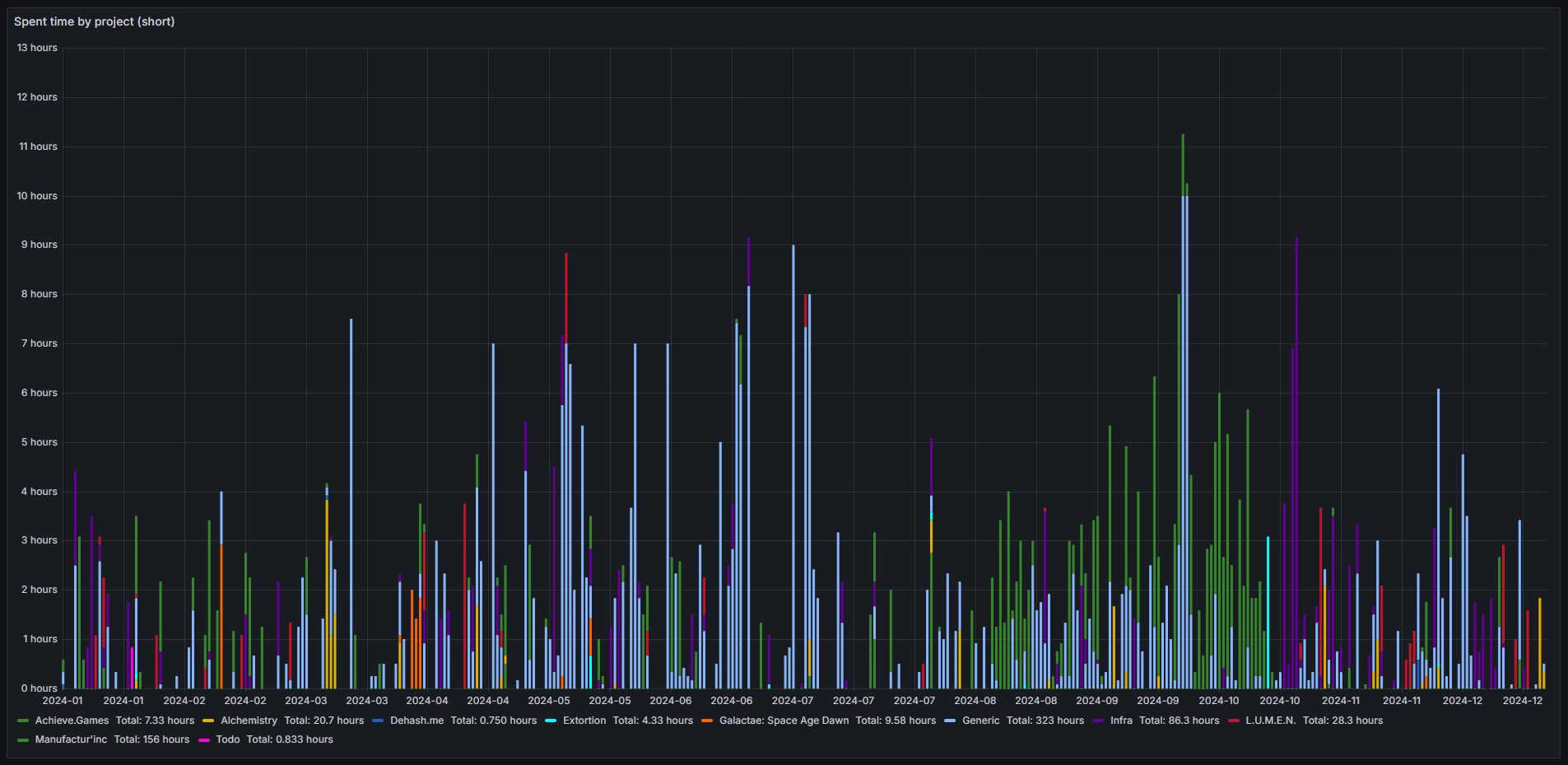The height and width of the screenshot is (765, 1568).
Task: Click the orange Galactae color swatch
Action: pyautogui.click(x=707, y=721)
